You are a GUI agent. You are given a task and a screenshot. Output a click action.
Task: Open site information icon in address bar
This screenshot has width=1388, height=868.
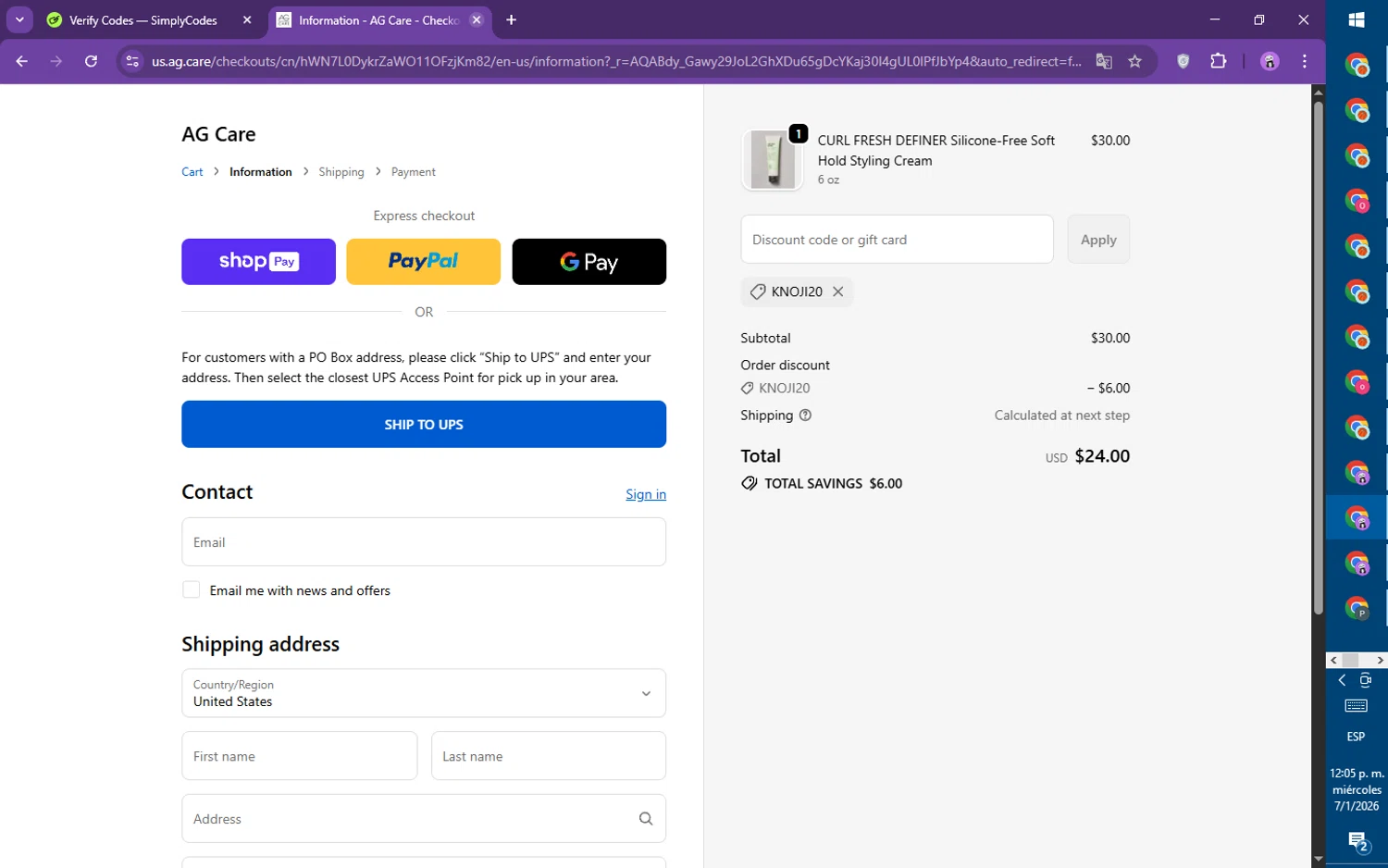click(132, 61)
